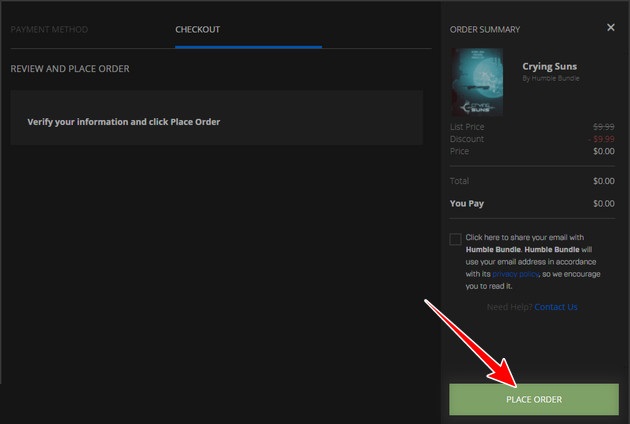This screenshot has height=424, width=630.
Task: Click the Order Summary heading
Action: pyautogui.click(x=485, y=29)
